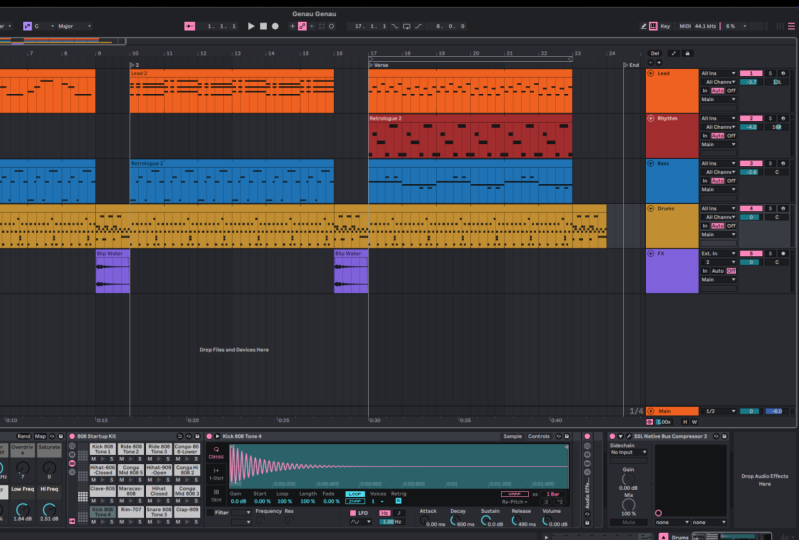
Task: Toggle Lead track activator number 1
Action: coord(751,73)
